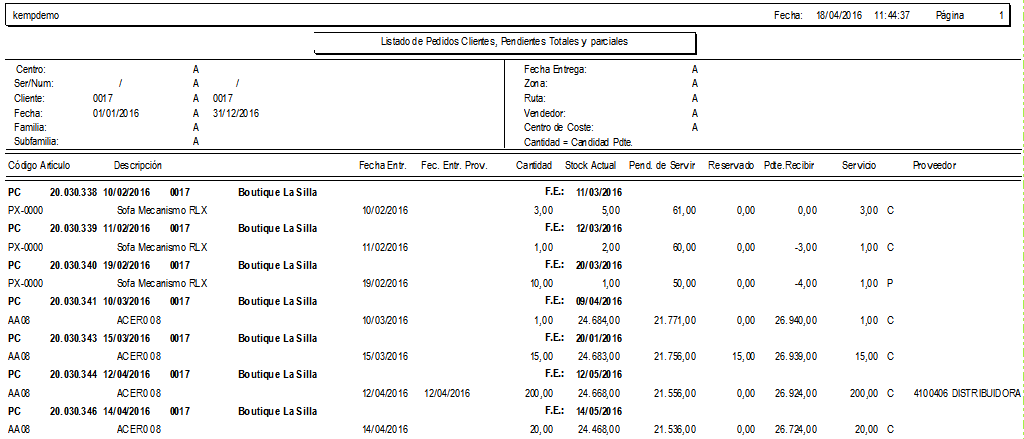
Task: Click the order date 12/04/2016 in PC 20.030.344 header
Action: tap(127, 375)
